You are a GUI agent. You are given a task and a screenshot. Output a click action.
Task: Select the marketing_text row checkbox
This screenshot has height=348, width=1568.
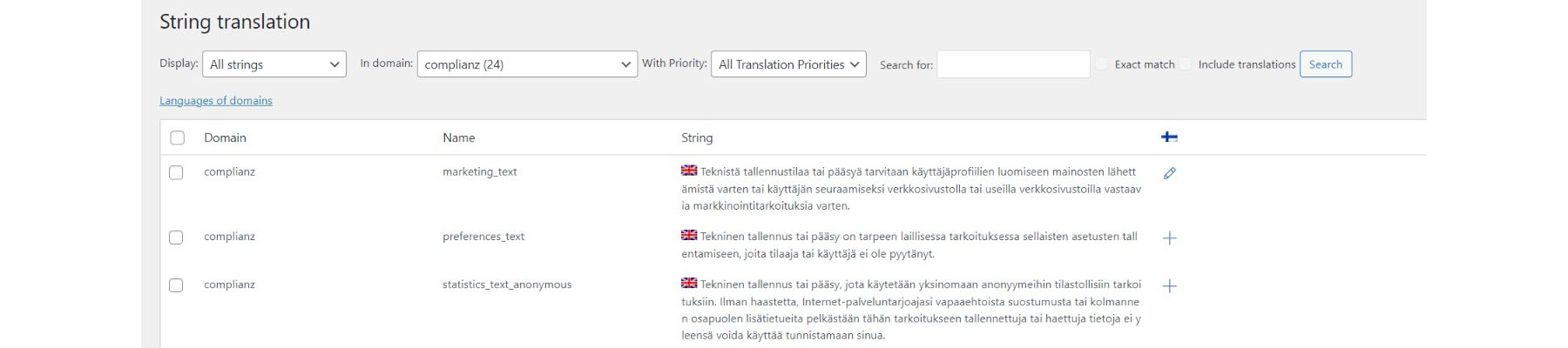(176, 172)
